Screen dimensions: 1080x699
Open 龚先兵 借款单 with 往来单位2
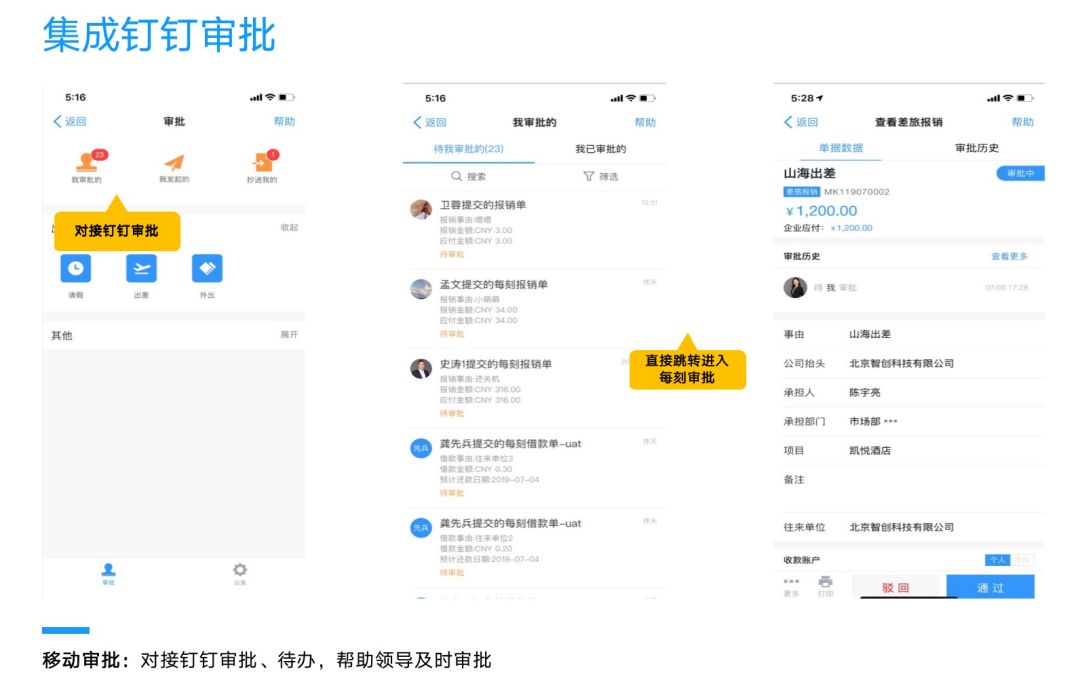click(x=534, y=547)
